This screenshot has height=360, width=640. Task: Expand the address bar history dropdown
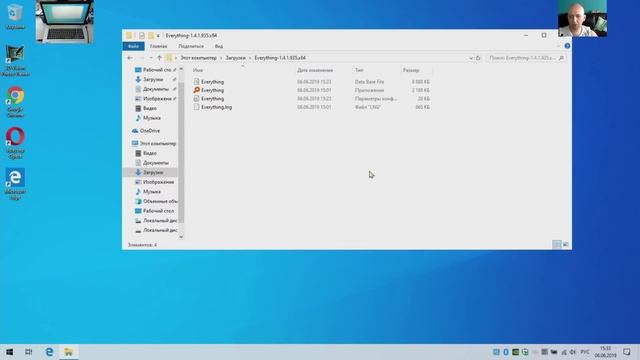pyautogui.click(x=471, y=58)
